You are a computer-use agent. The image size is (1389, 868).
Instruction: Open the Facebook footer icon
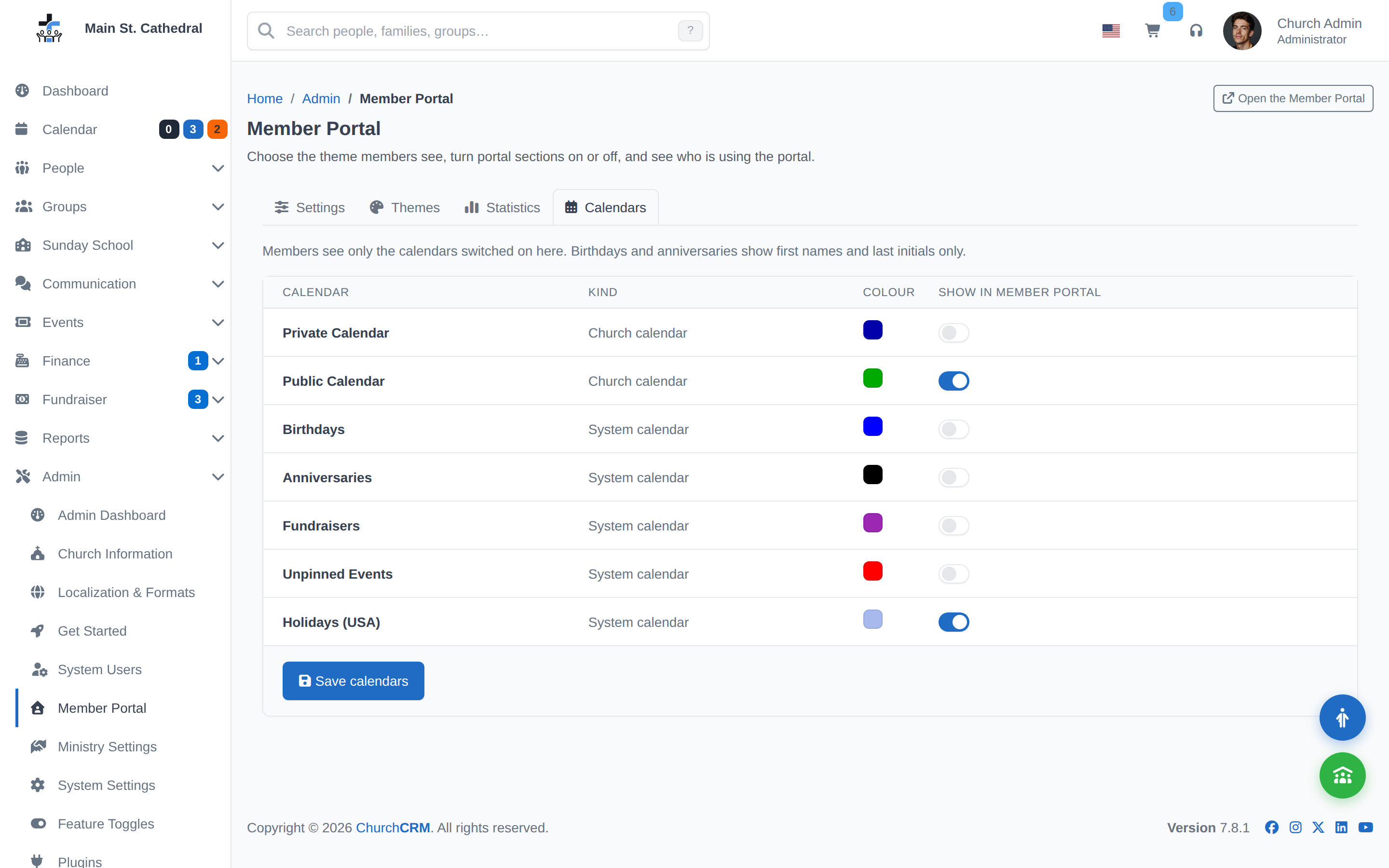click(1271, 827)
